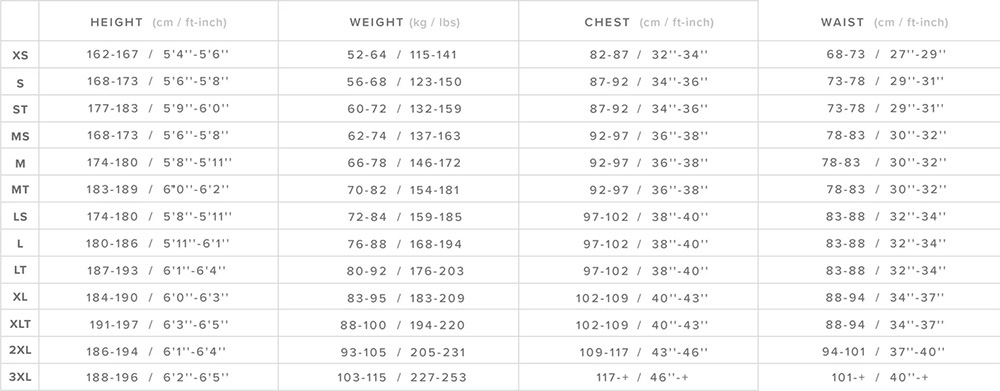Select the MT size row label
Image resolution: width=1000 pixels, height=391 pixels.
point(20,189)
